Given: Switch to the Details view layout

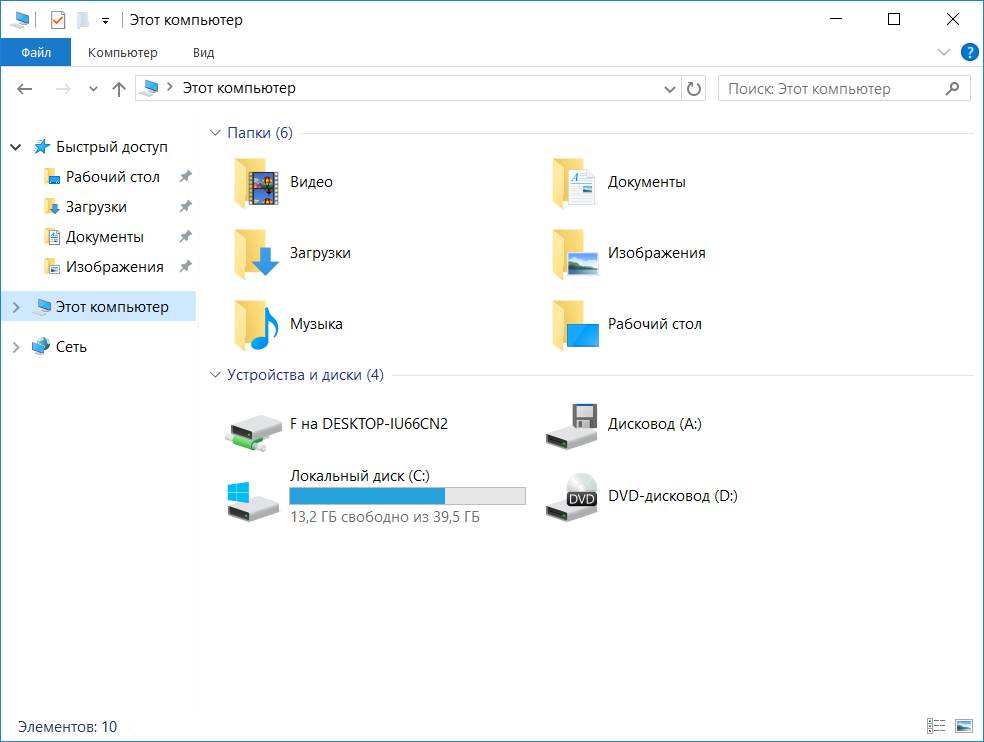Looking at the screenshot, I should click(937, 726).
